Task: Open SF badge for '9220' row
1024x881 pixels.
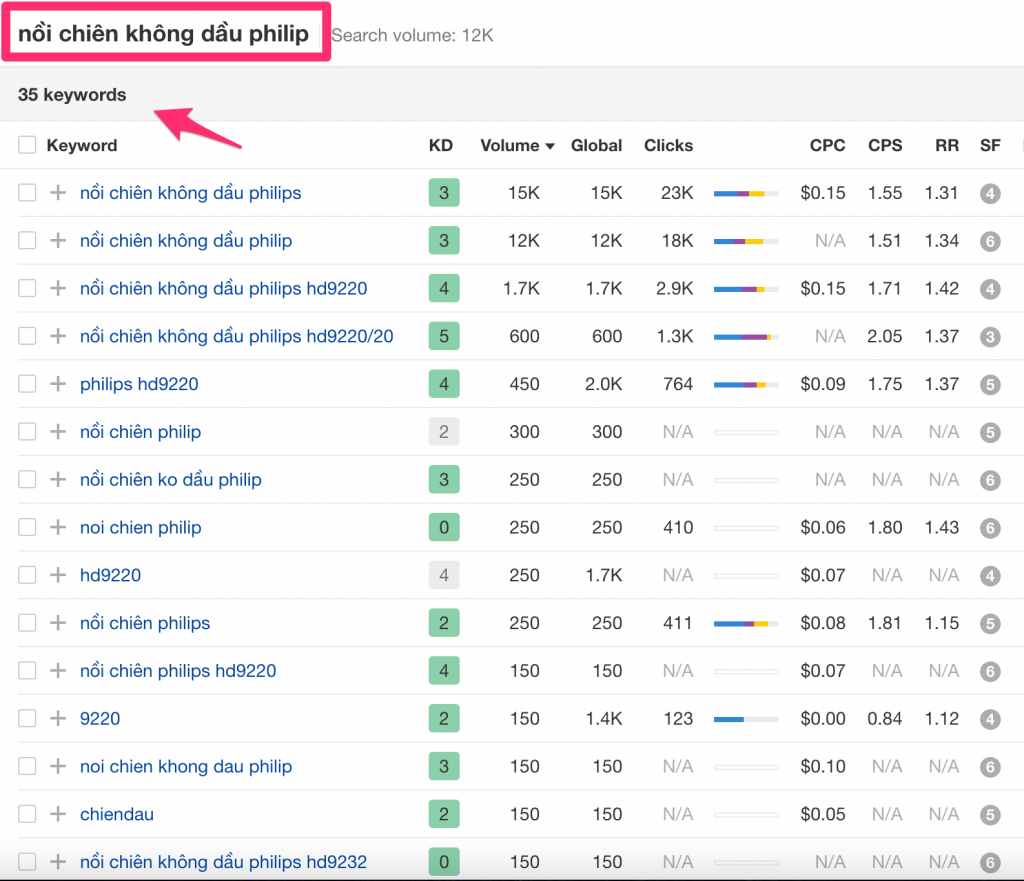Action: pos(990,719)
